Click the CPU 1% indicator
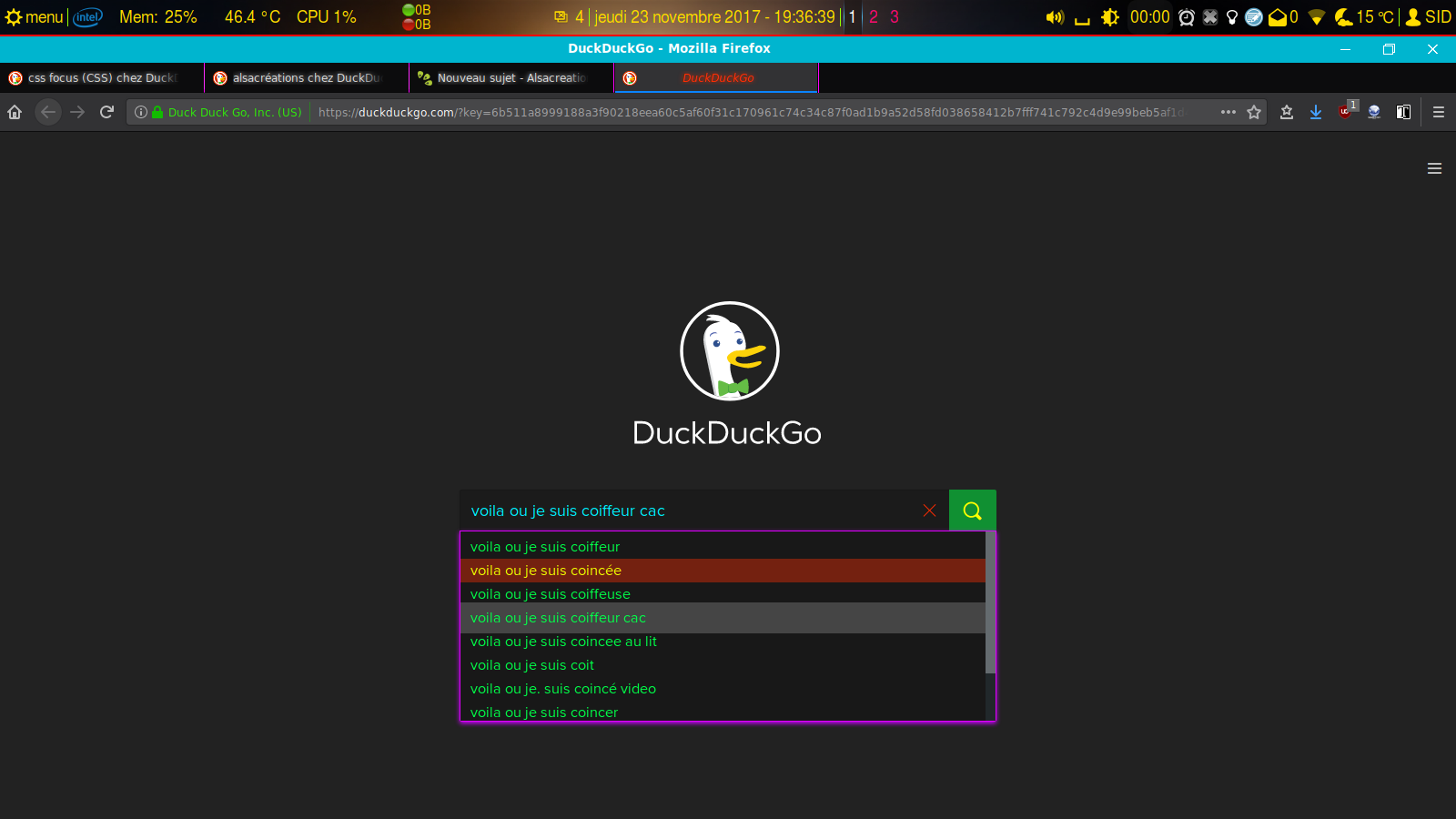Image resolution: width=1456 pixels, height=819 pixels. (327, 17)
